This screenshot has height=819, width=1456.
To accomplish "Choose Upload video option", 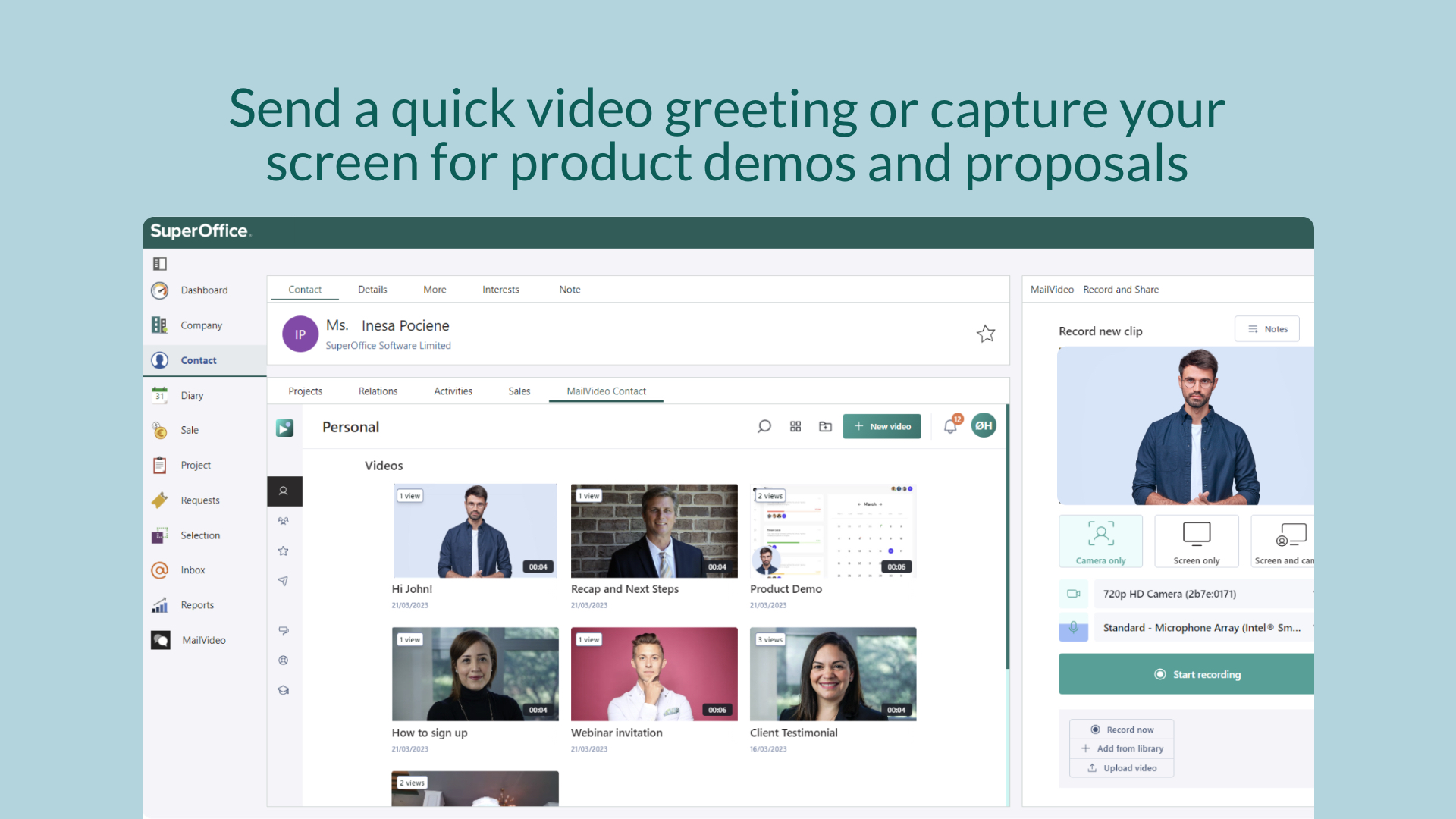I will coord(1122,768).
